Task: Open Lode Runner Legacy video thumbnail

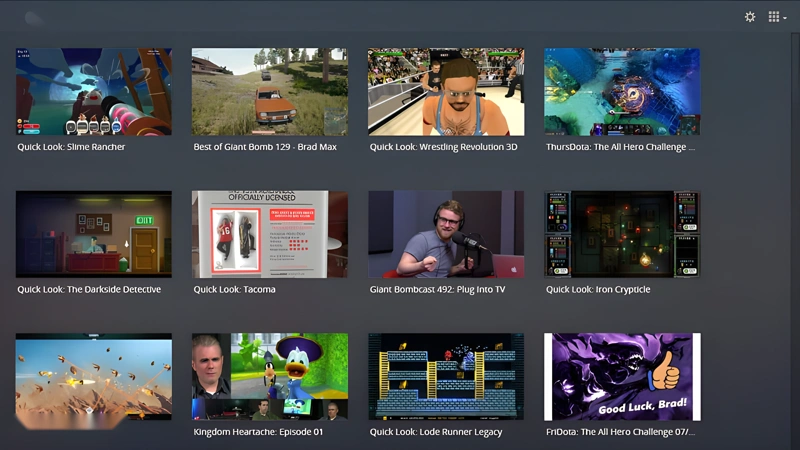Action: coord(446,377)
